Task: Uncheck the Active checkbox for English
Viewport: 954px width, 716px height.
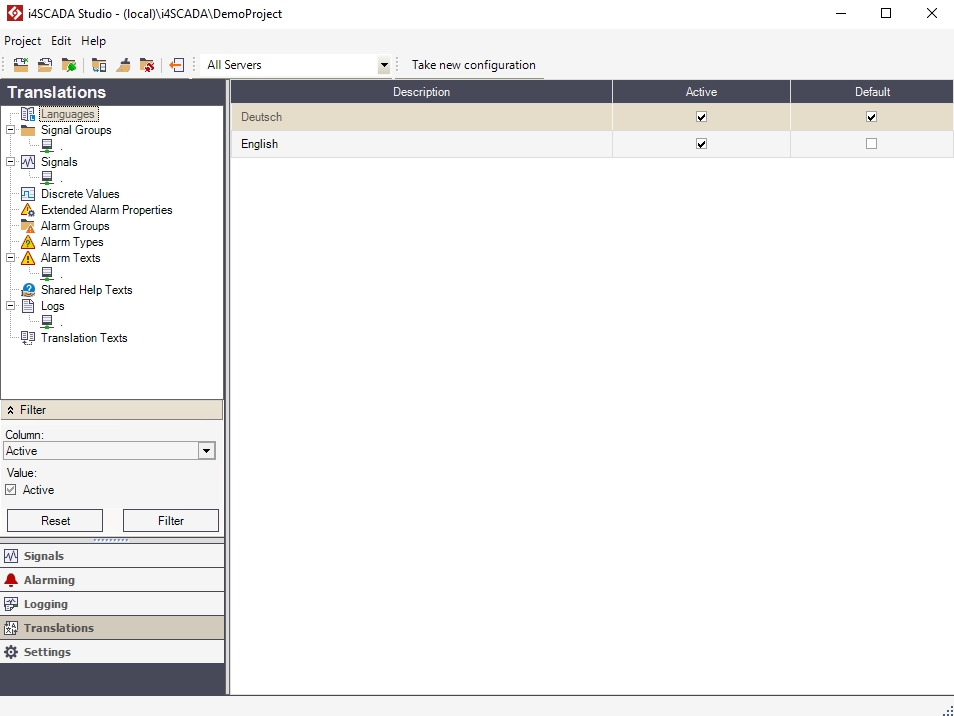Action: (700, 143)
